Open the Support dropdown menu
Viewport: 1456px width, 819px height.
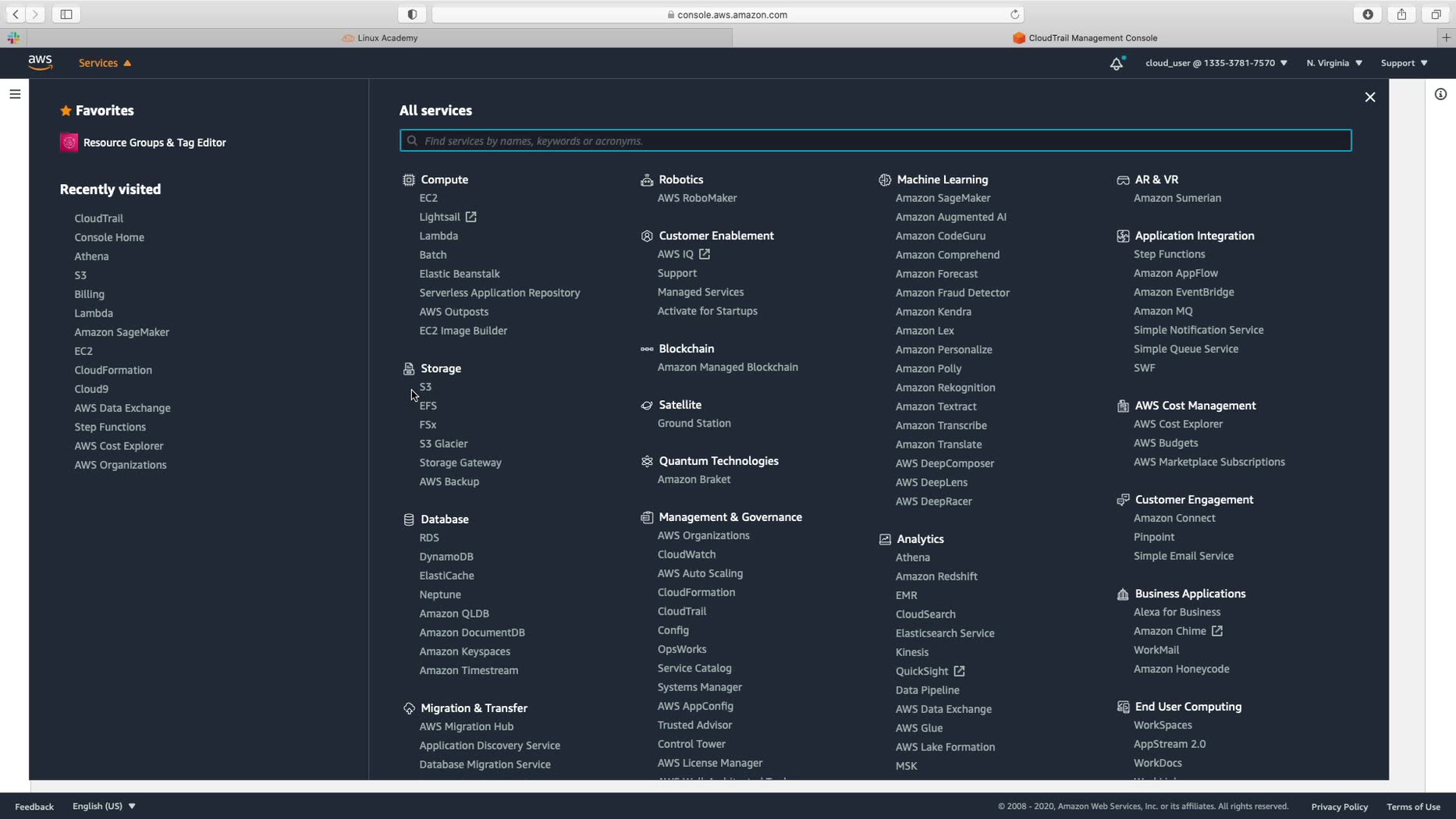(x=1404, y=62)
